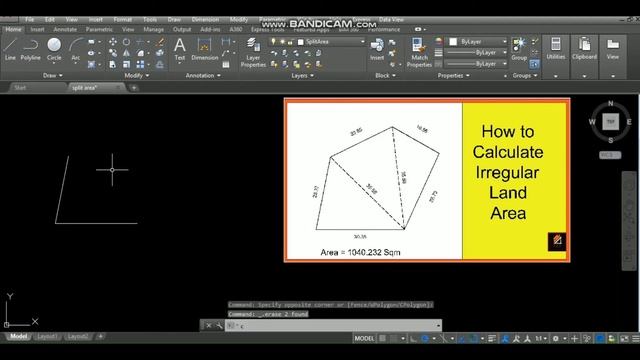This screenshot has width=640, height=360.
Task: Expand the Modify panel
Action: pos(137,76)
